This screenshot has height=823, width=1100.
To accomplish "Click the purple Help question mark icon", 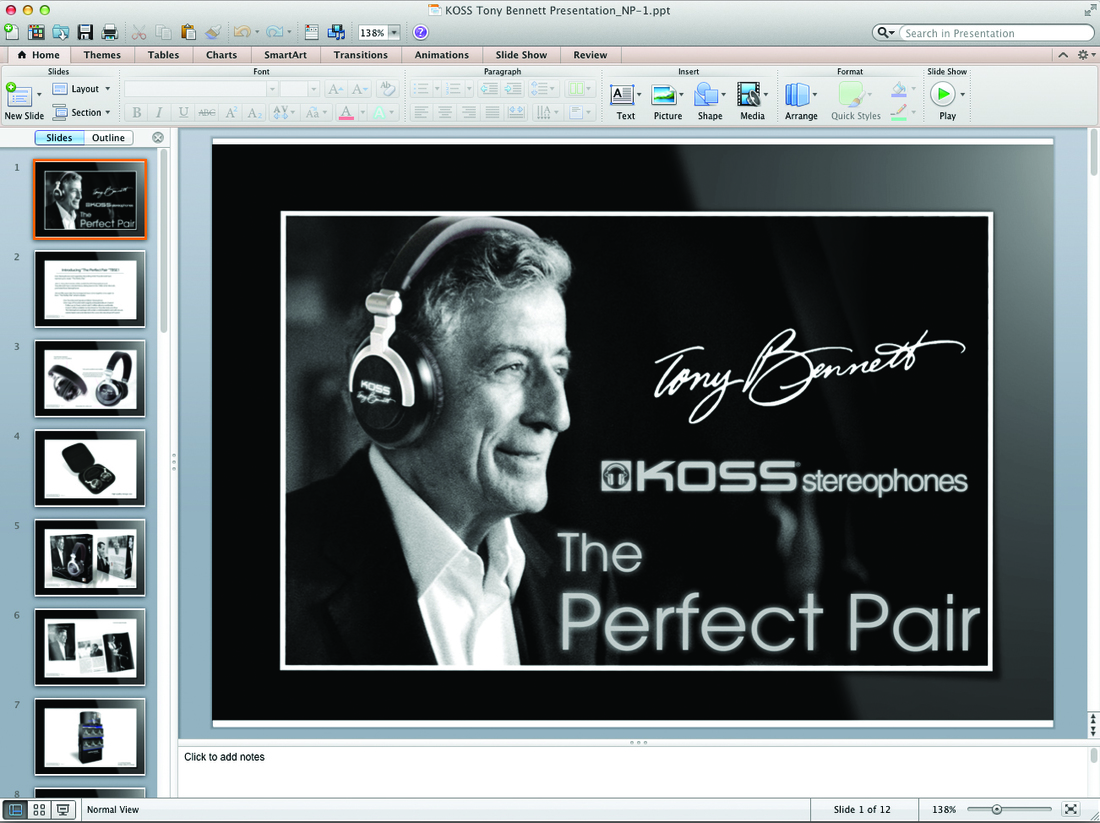I will pyautogui.click(x=420, y=32).
